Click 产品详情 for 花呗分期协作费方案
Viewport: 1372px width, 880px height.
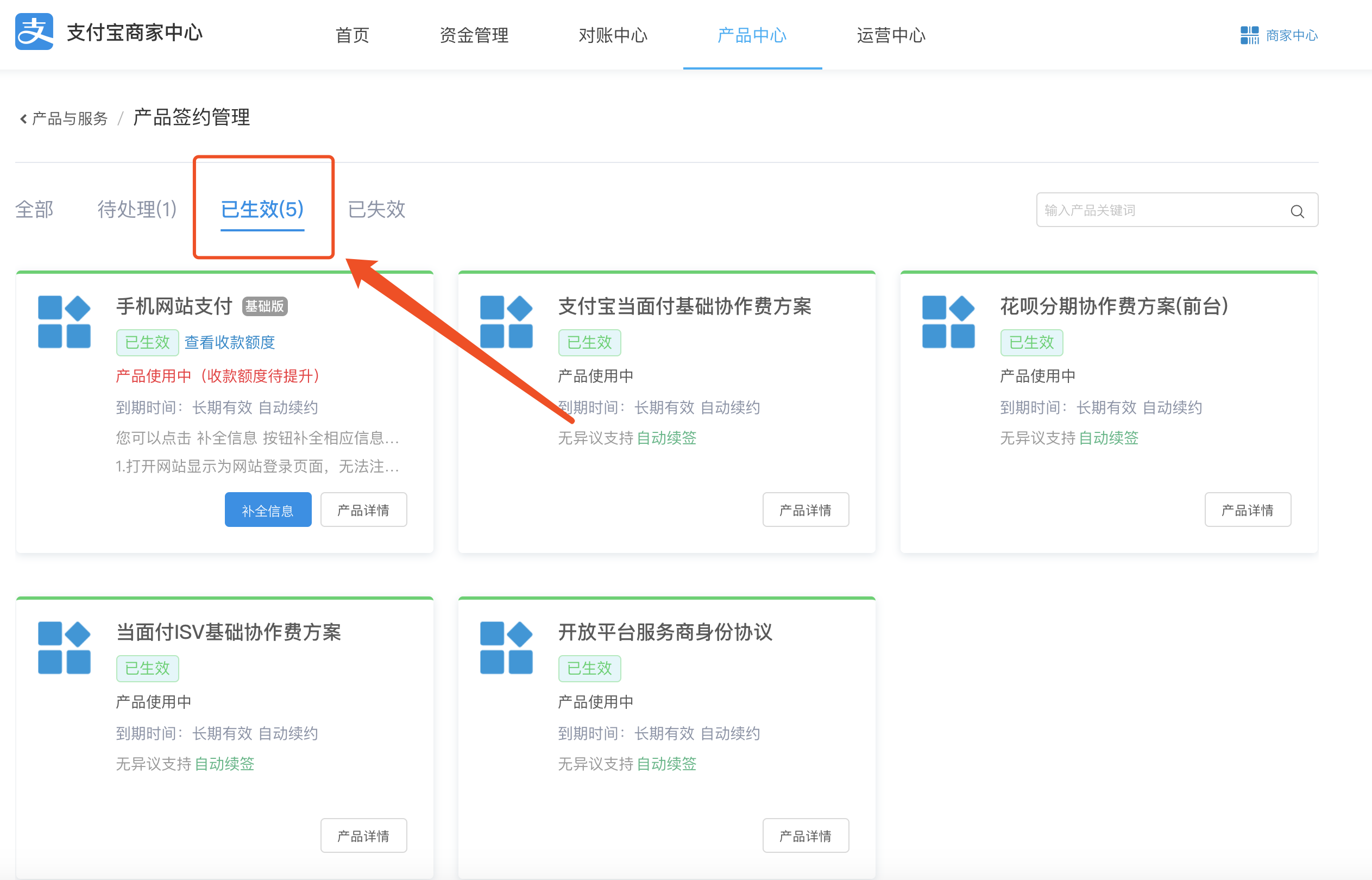[1247, 510]
